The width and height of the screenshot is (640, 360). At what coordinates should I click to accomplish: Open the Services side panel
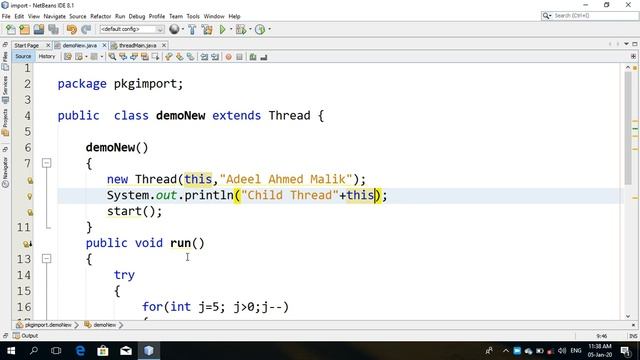tap(5, 89)
